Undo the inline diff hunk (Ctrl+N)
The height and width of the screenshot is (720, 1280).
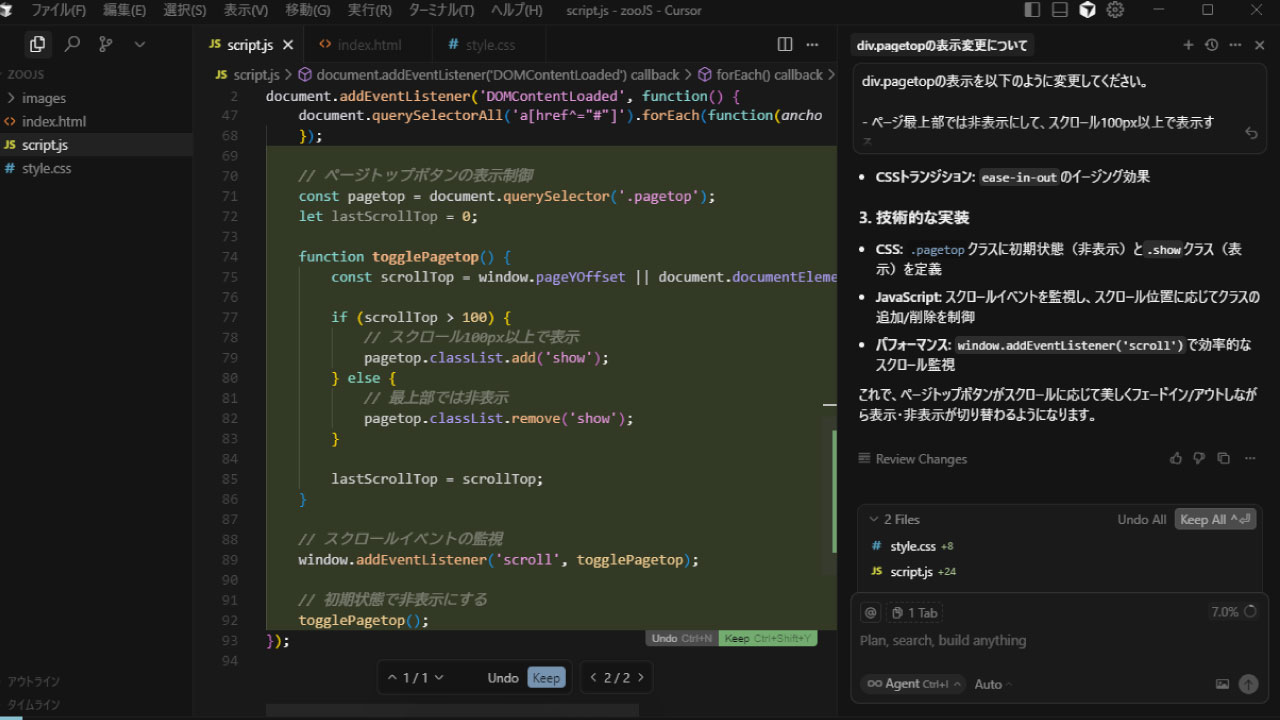point(681,638)
